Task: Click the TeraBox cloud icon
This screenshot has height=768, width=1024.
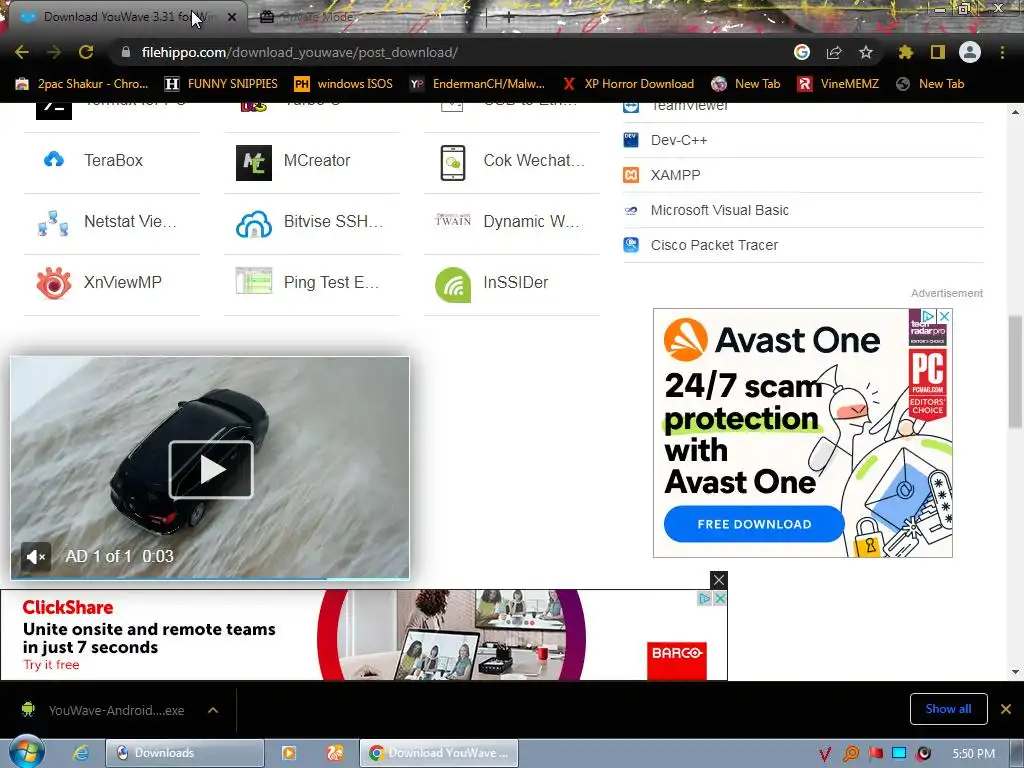Action: coord(54,160)
